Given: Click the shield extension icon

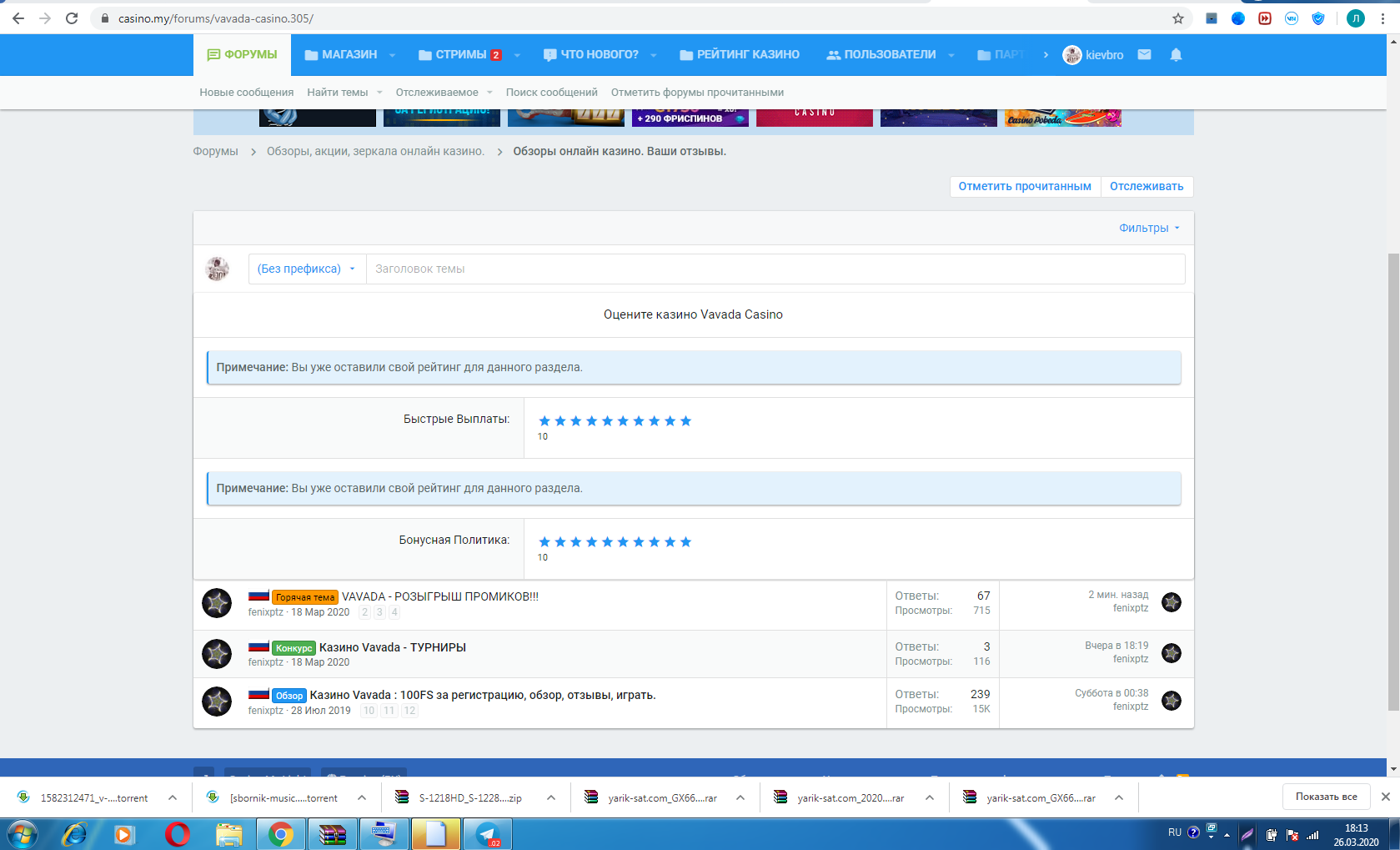Looking at the screenshot, I should [x=1318, y=18].
